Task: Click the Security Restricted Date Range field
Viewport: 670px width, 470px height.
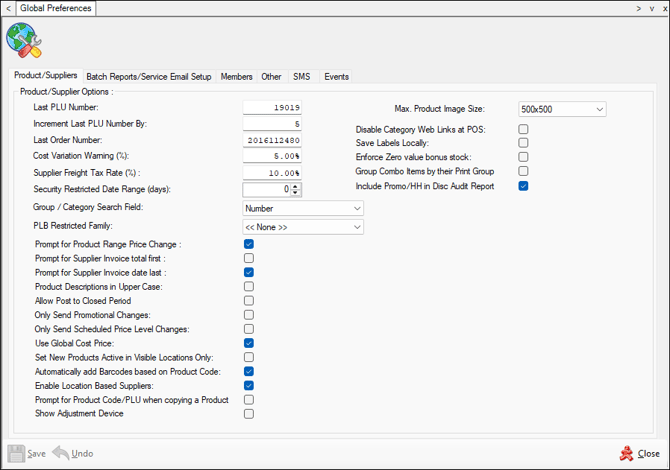Action: (267, 189)
